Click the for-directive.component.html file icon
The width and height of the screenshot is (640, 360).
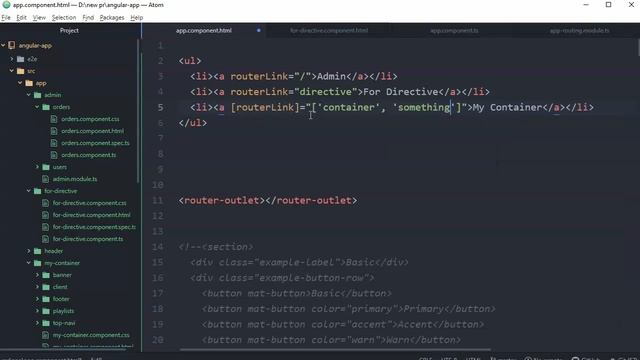pyautogui.click(x=45, y=215)
